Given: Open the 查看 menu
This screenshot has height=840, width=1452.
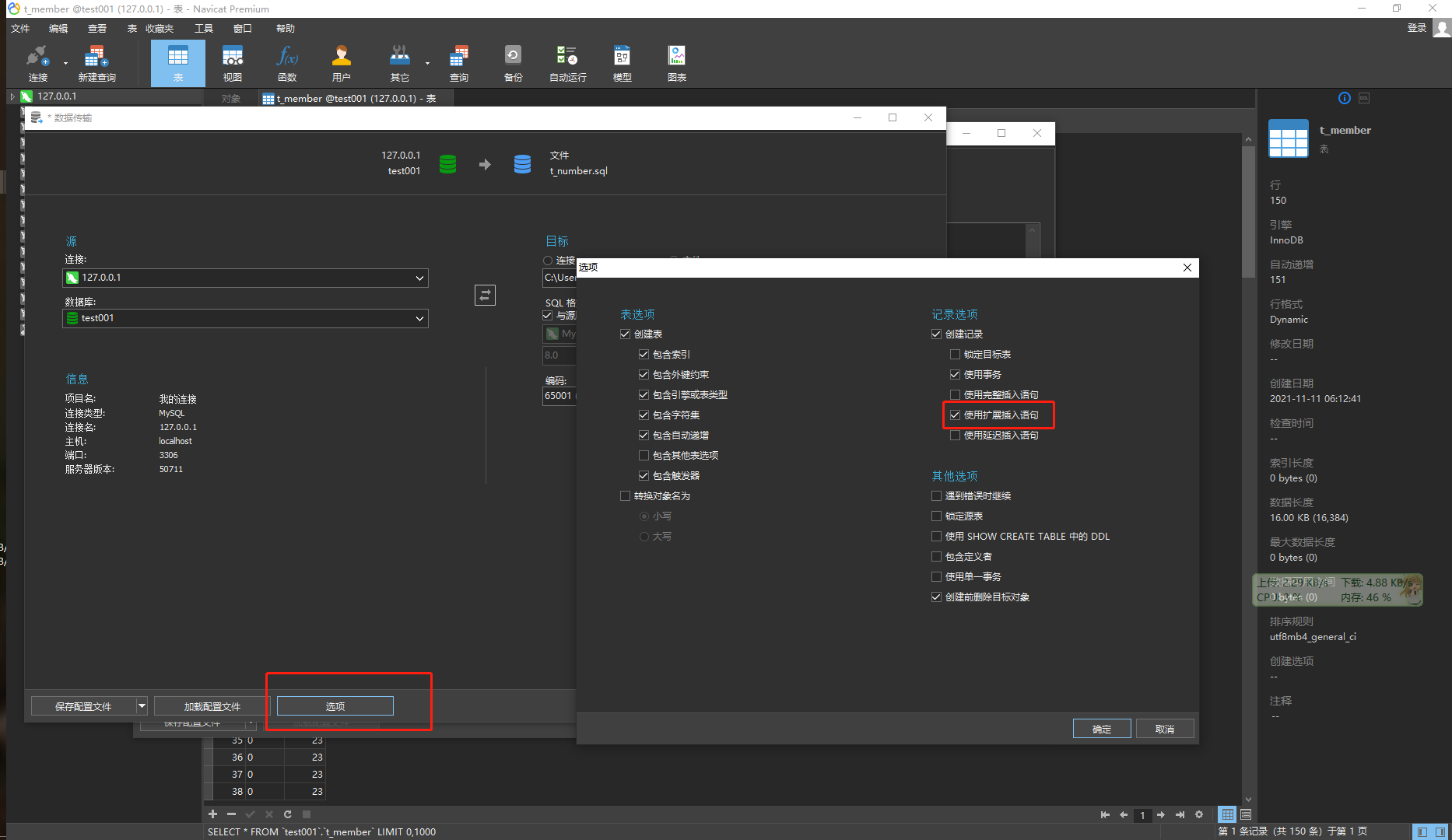Looking at the screenshot, I should click(97, 29).
